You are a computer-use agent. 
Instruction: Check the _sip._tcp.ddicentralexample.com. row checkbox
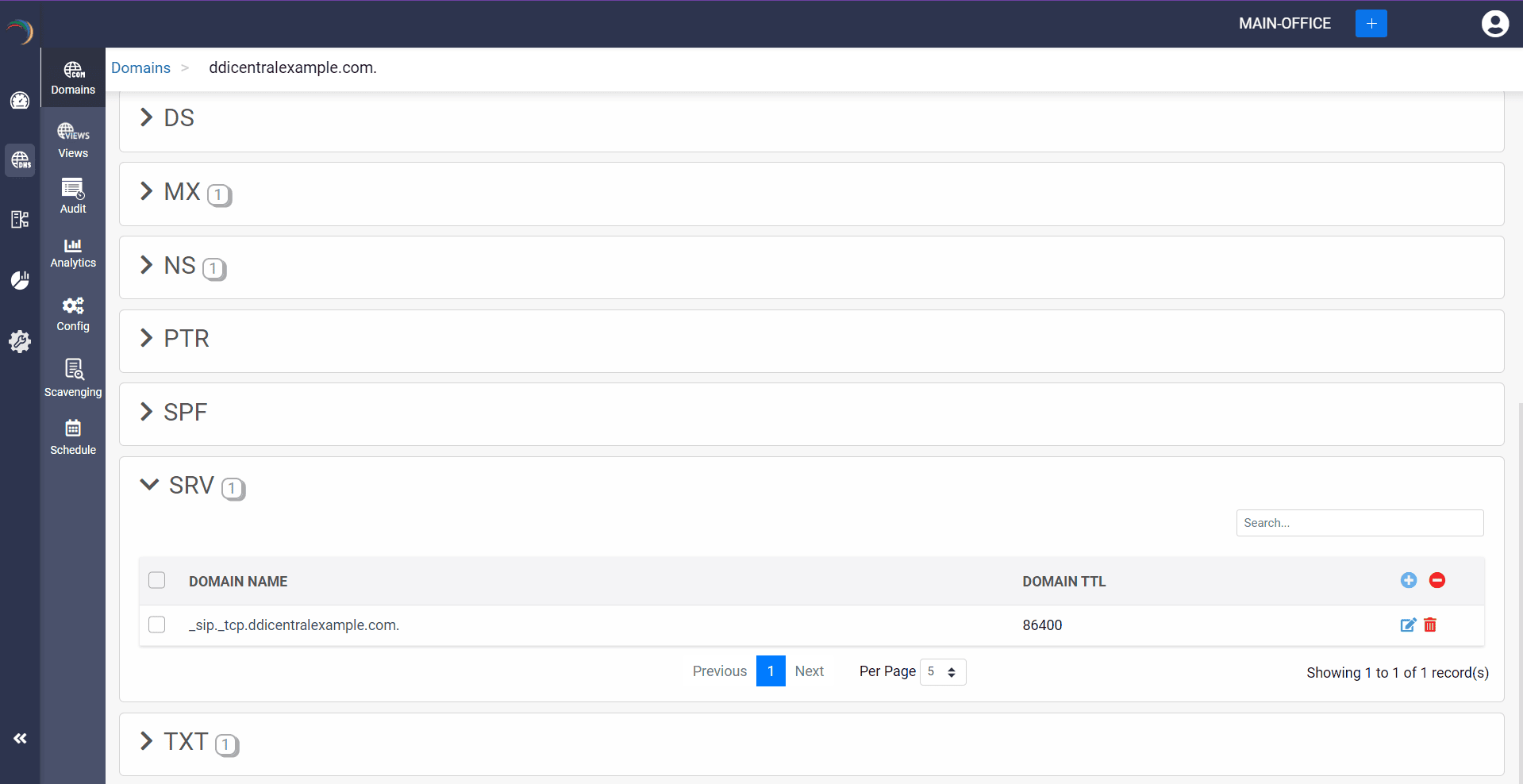point(157,625)
